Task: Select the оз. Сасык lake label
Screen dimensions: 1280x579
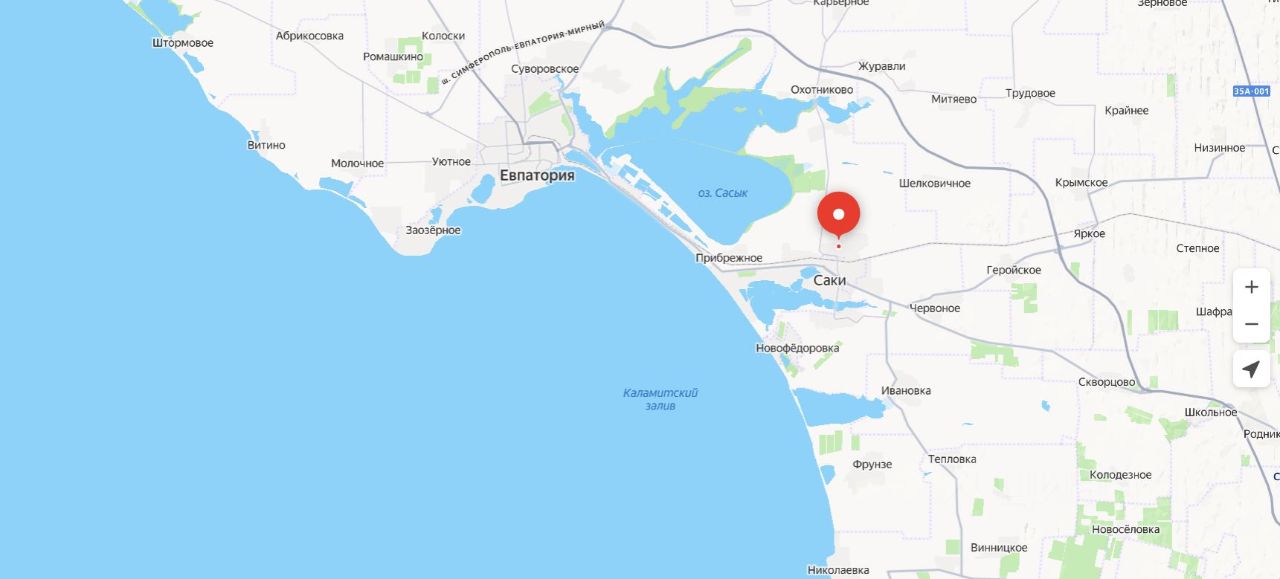Action: pos(723,193)
